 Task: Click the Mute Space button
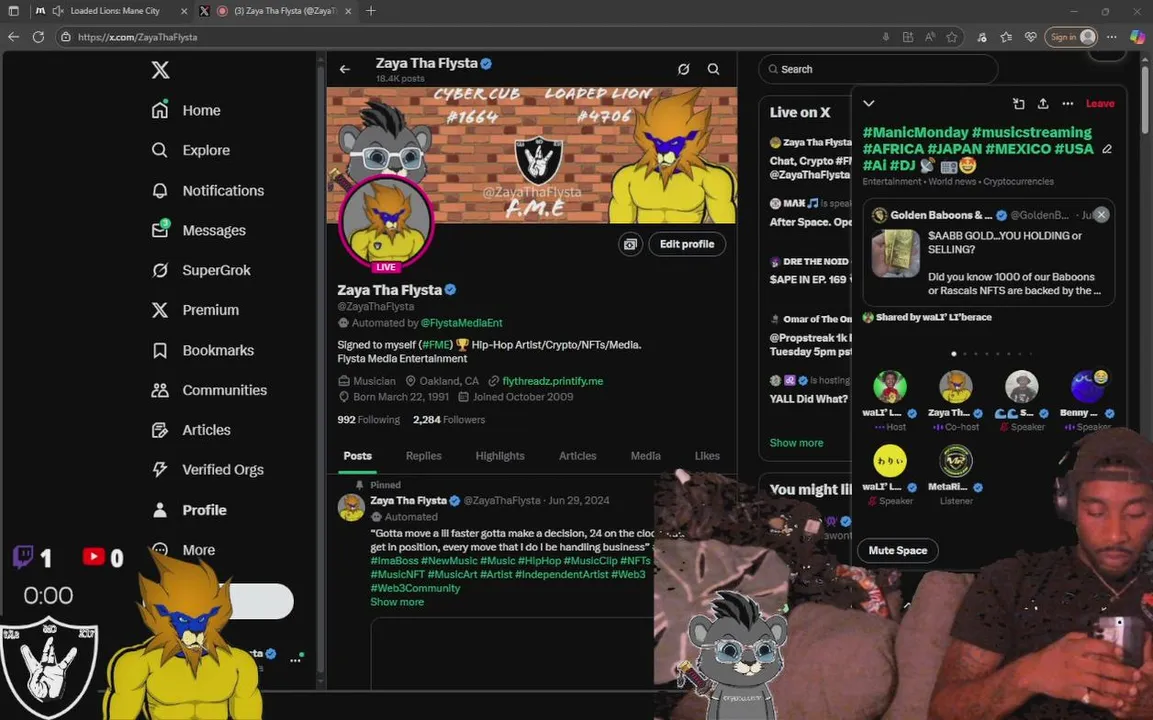898,550
